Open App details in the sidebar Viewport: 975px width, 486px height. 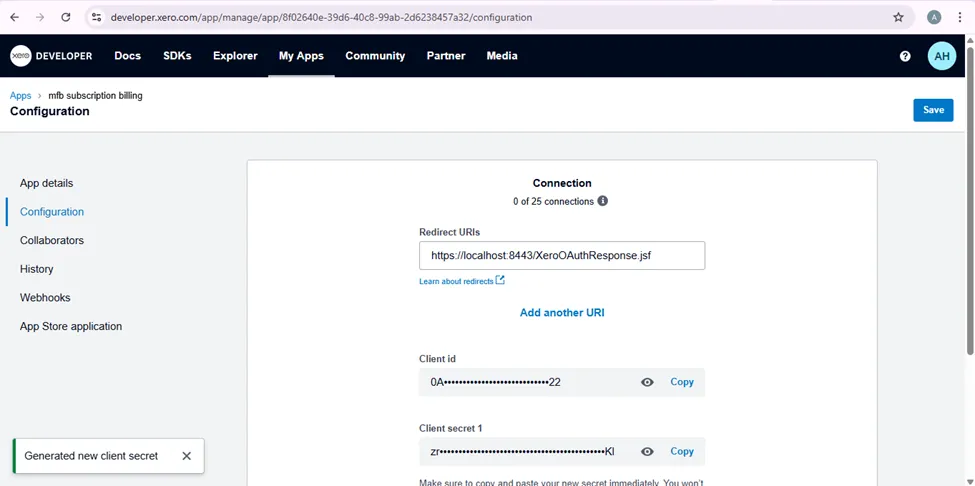click(x=47, y=183)
